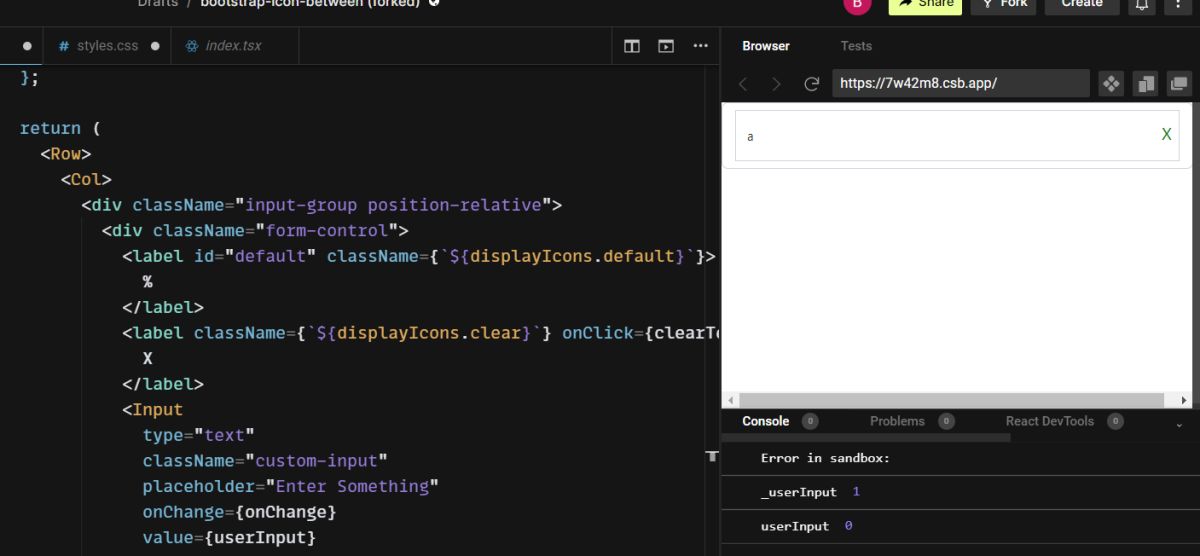Click the value={userInput} line
The height and width of the screenshot is (556, 1200).
(x=229, y=538)
